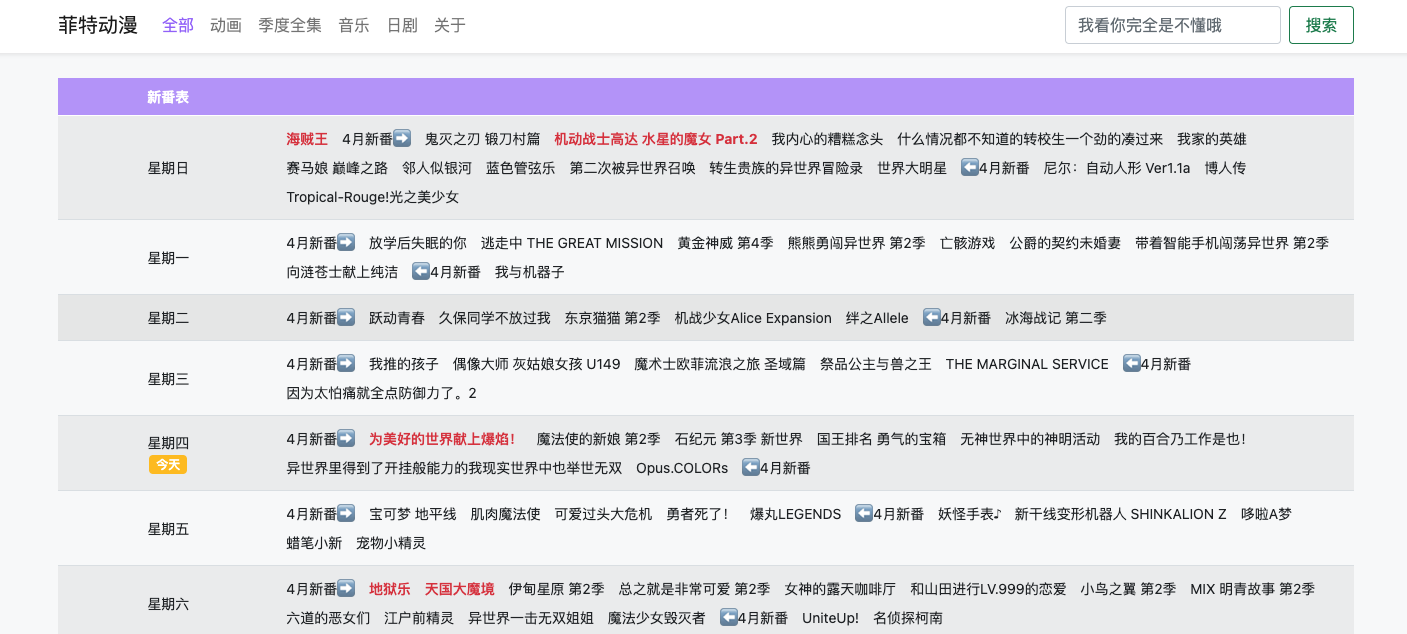This screenshot has width=1407, height=634.
Task: Open 因为太怕痛就全点防御力了。2
Action: 382,393
